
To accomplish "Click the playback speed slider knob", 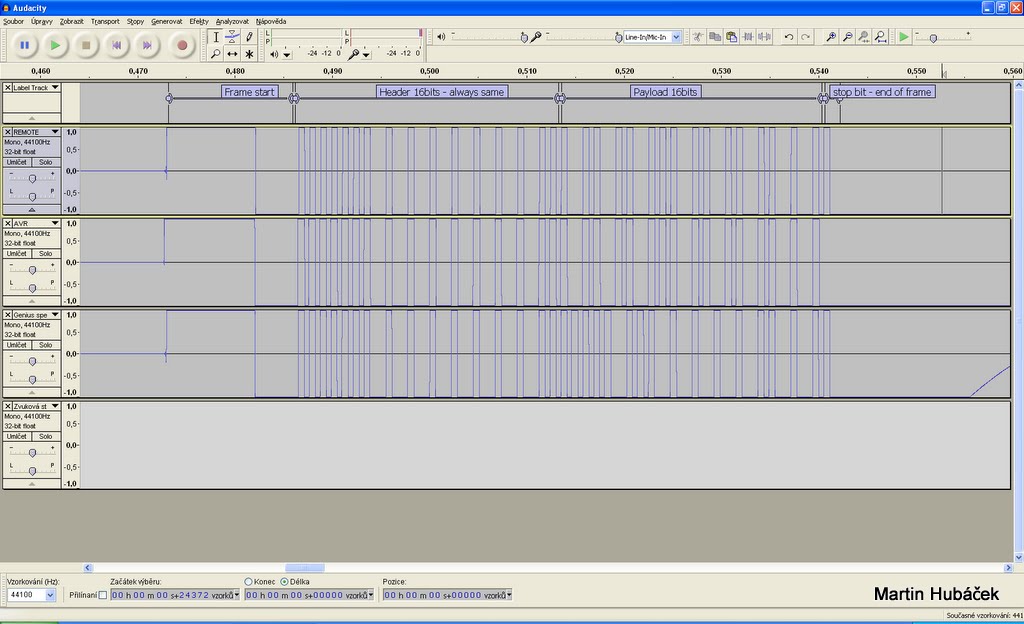I will tap(933, 39).
